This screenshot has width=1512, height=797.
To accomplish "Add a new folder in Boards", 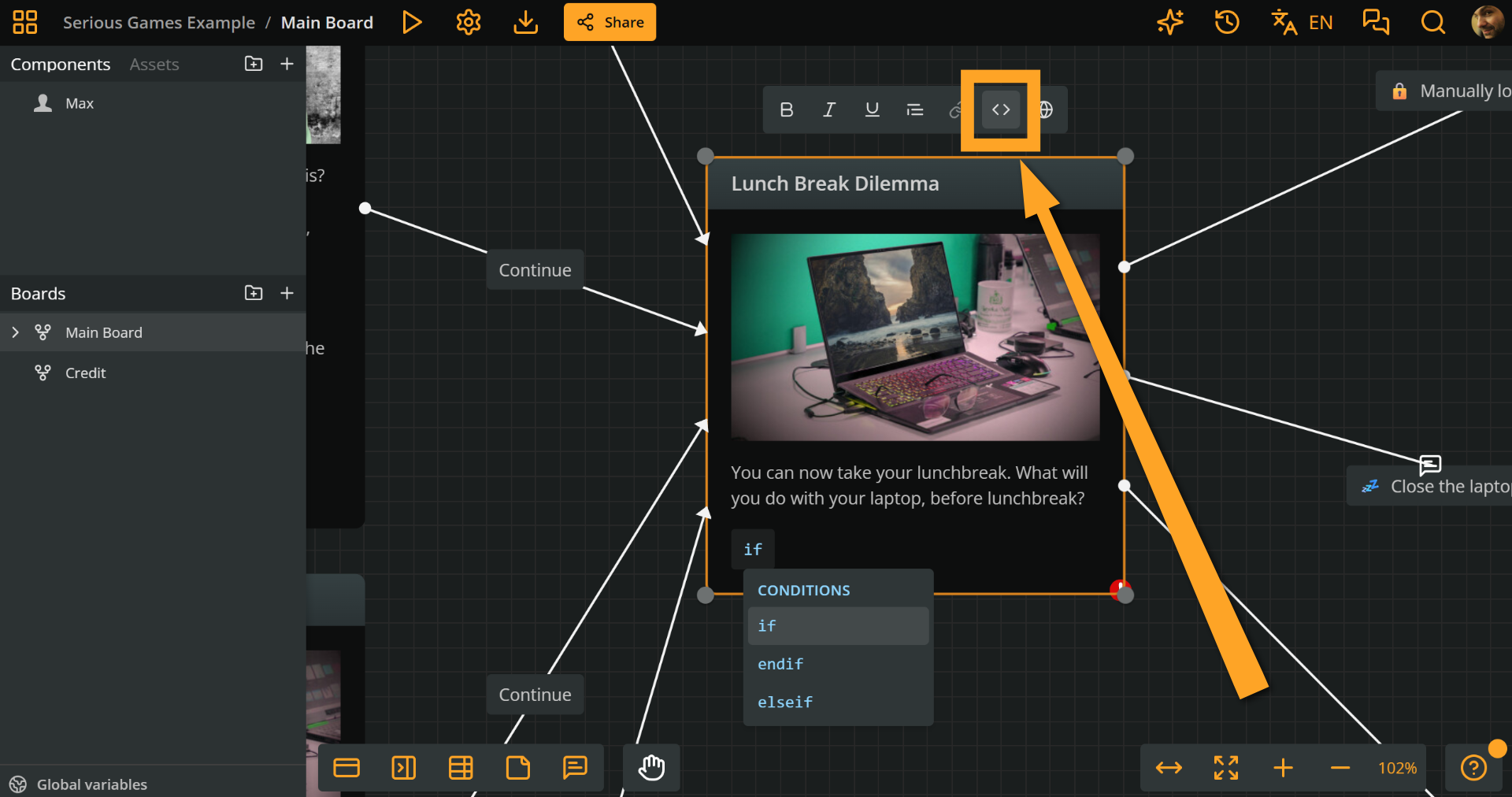I will tap(254, 293).
